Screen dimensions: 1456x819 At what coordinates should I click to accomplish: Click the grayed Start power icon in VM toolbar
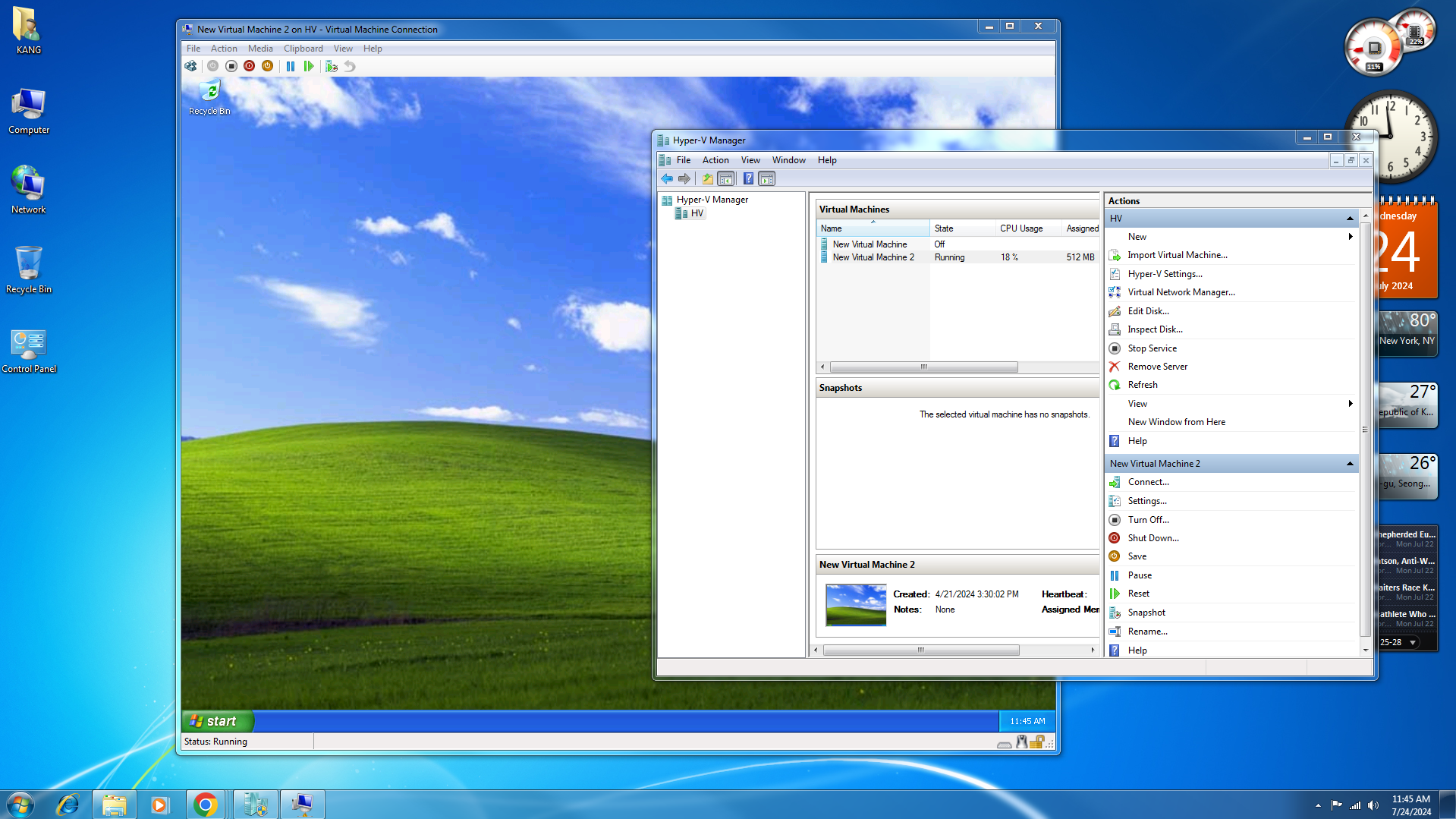pos(212,66)
